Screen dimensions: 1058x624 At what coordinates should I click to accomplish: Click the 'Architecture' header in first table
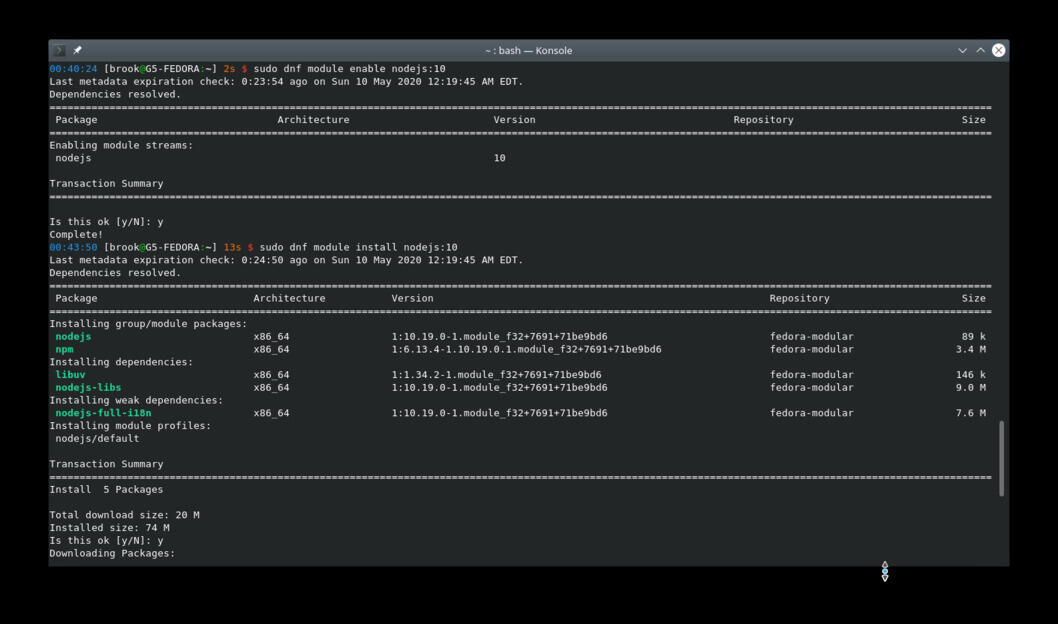313,120
